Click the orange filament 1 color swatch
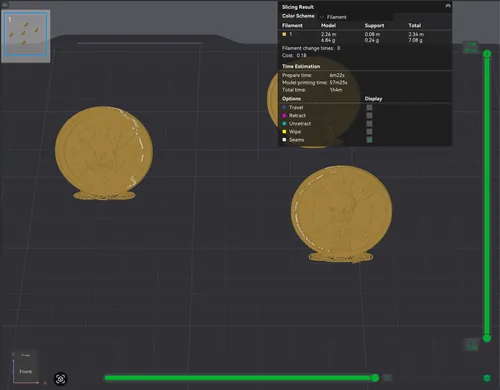Image resolution: width=500 pixels, height=390 pixels. tap(284, 34)
